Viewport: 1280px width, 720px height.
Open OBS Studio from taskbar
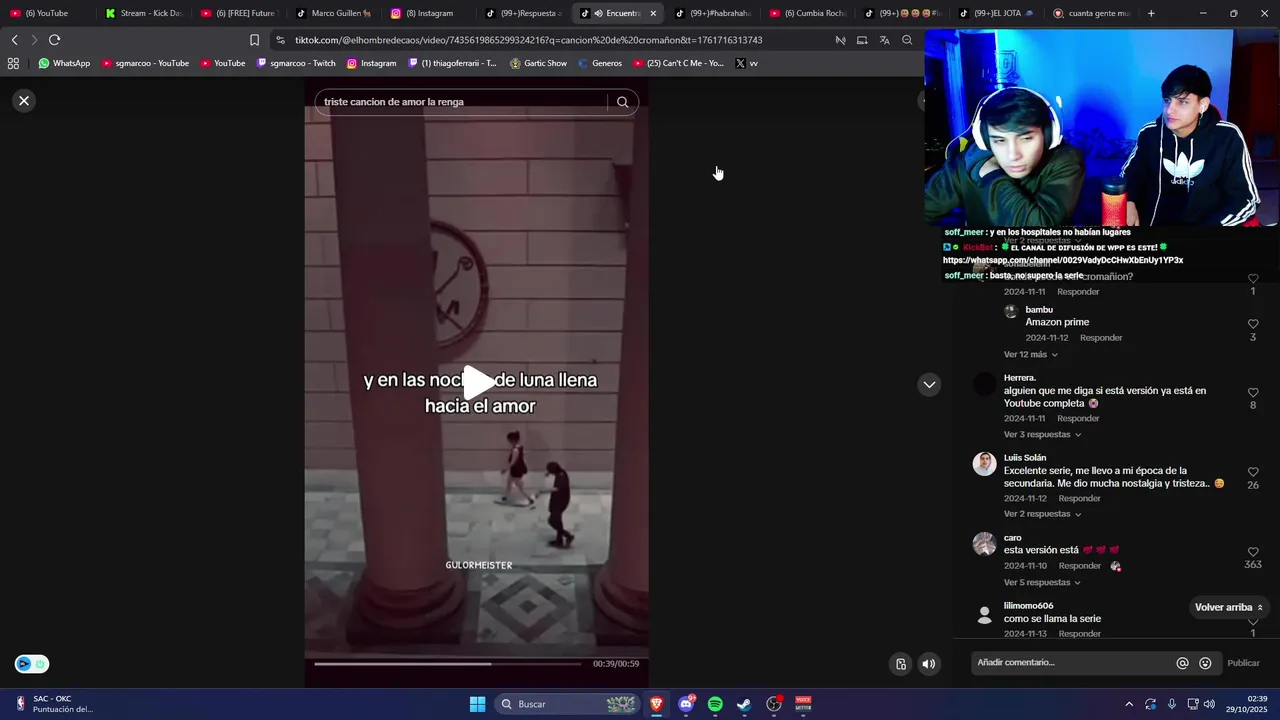click(x=773, y=704)
